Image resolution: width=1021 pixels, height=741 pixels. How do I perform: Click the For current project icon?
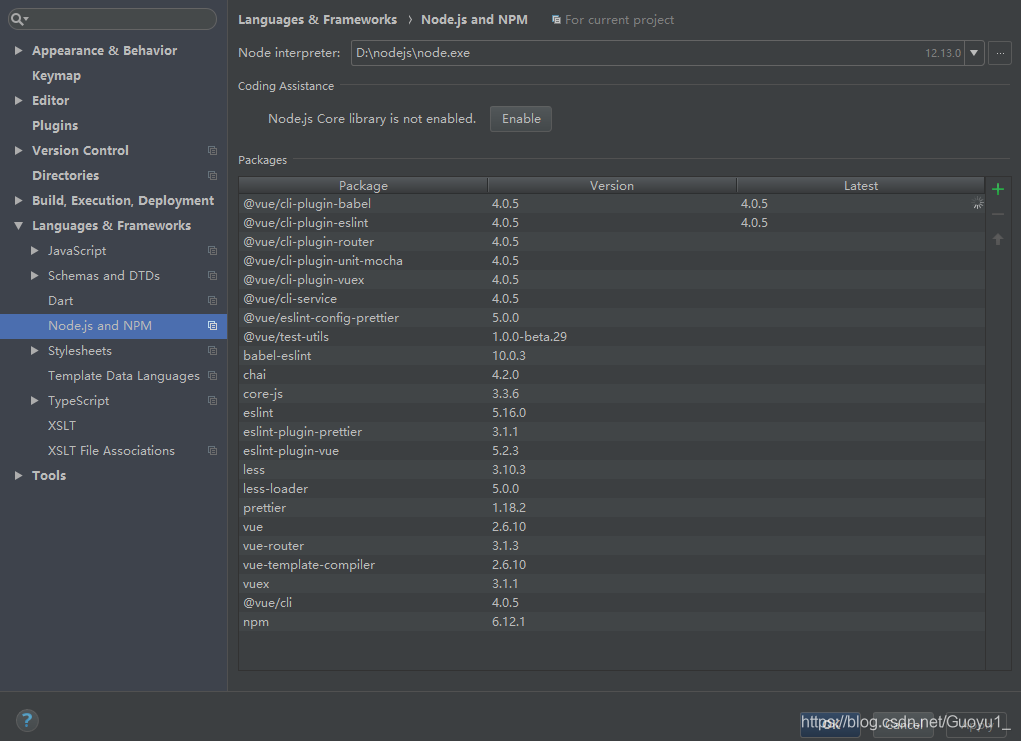point(556,20)
